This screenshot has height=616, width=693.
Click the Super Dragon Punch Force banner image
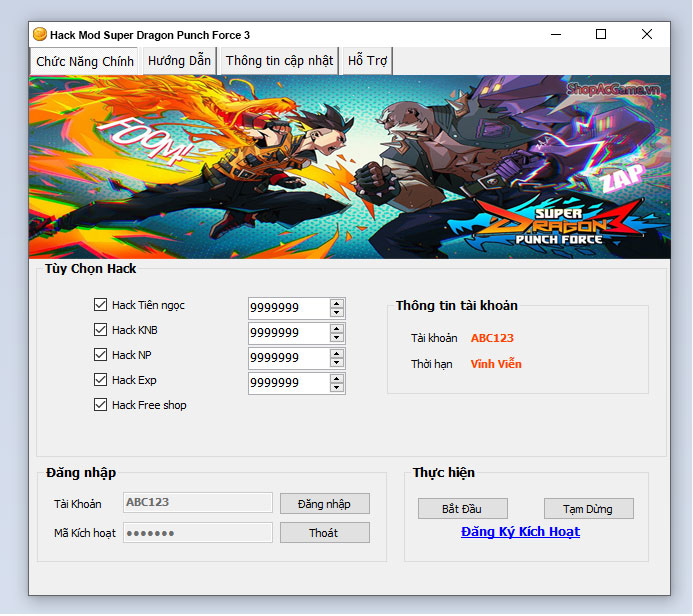tap(348, 167)
